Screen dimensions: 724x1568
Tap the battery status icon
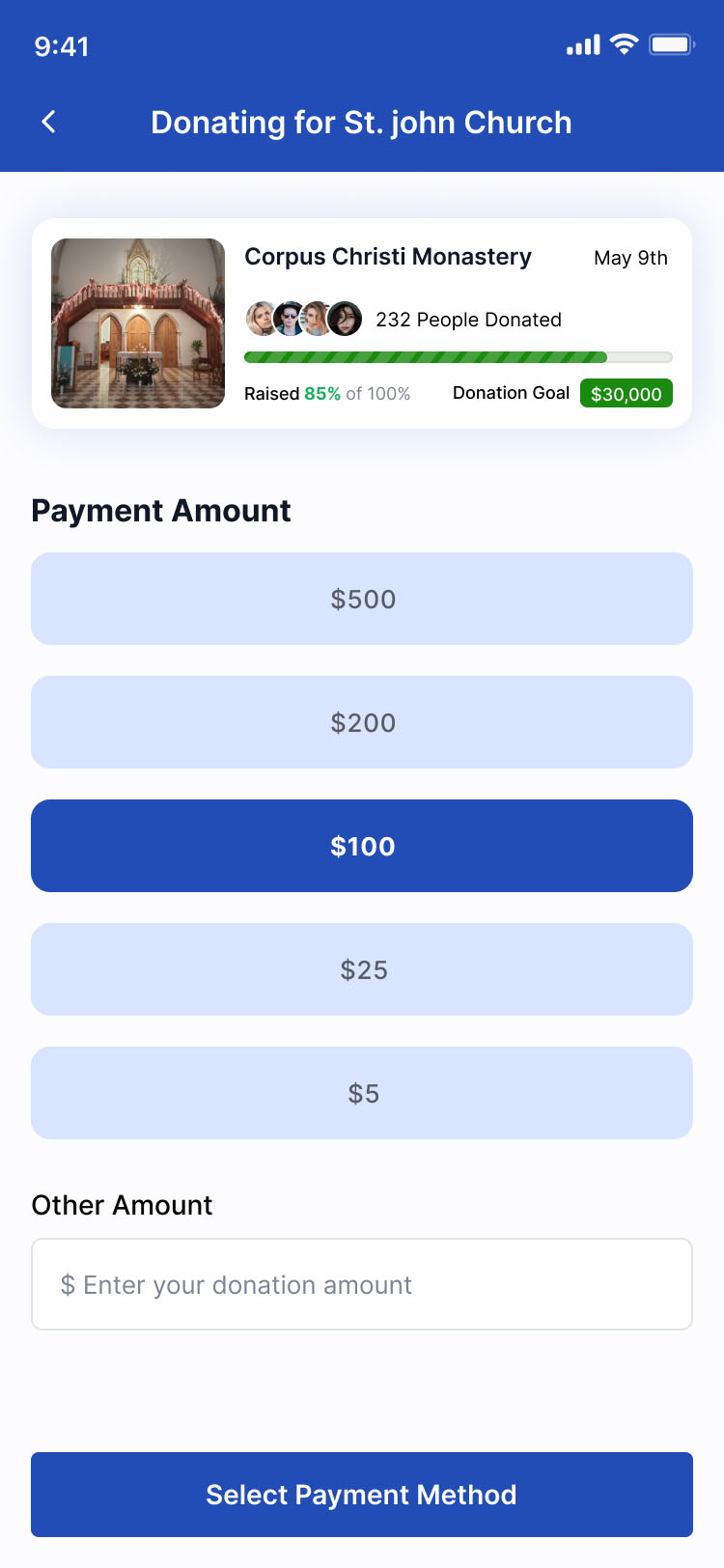671,44
